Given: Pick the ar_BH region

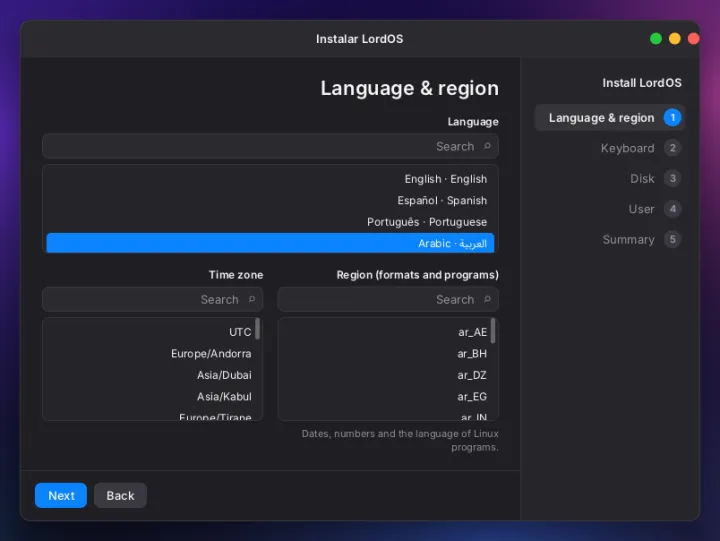Looking at the screenshot, I should point(385,354).
